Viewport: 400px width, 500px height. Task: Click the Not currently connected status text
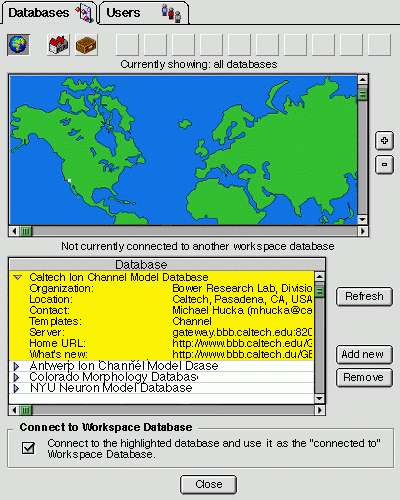pyautogui.click(x=198, y=246)
